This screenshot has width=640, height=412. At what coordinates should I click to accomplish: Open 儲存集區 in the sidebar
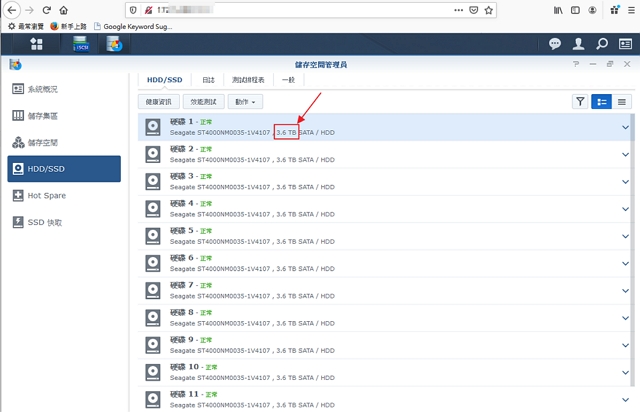pos(64,116)
